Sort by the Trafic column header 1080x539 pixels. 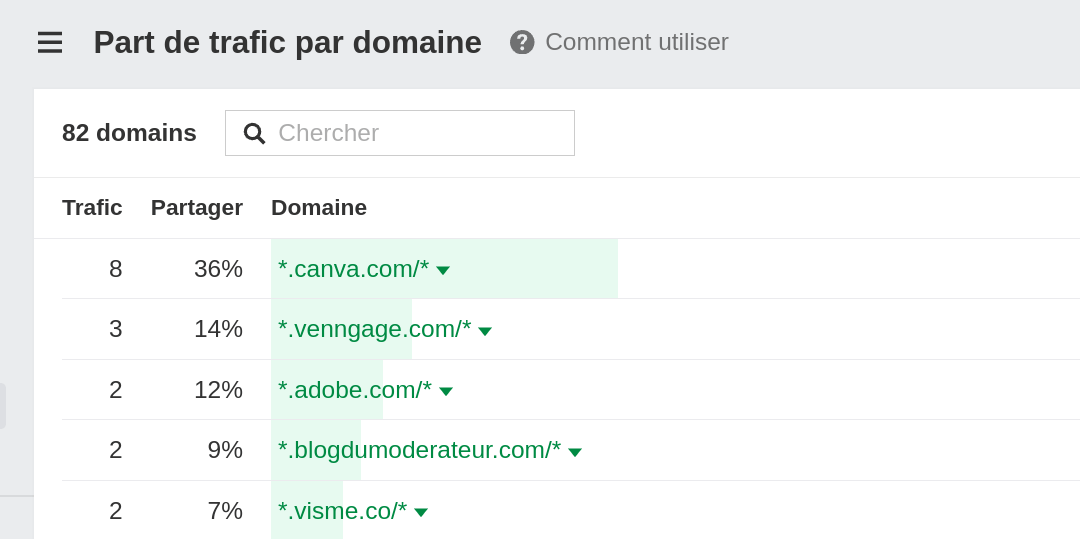click(92, 207)
